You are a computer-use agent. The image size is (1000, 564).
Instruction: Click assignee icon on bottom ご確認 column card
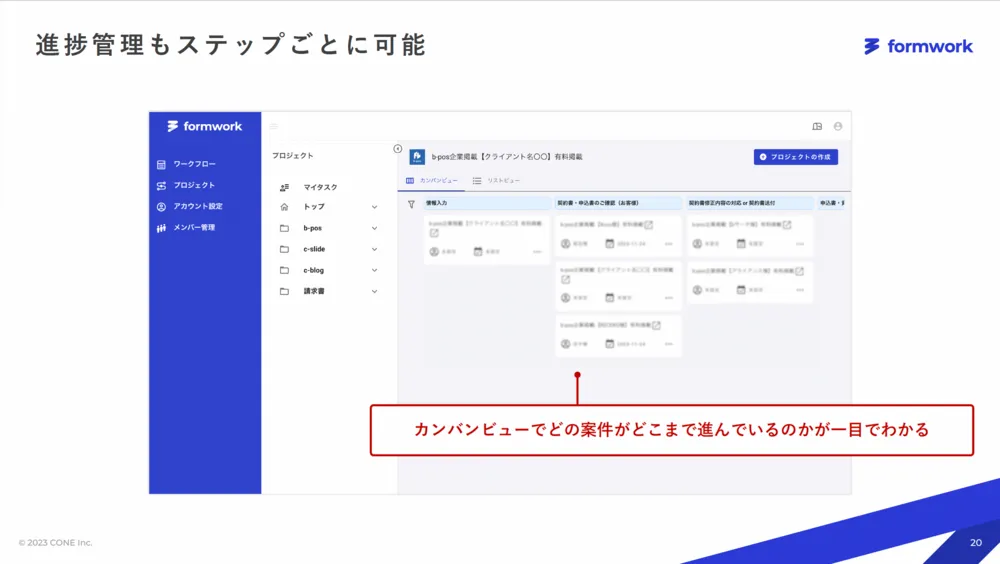566,344
